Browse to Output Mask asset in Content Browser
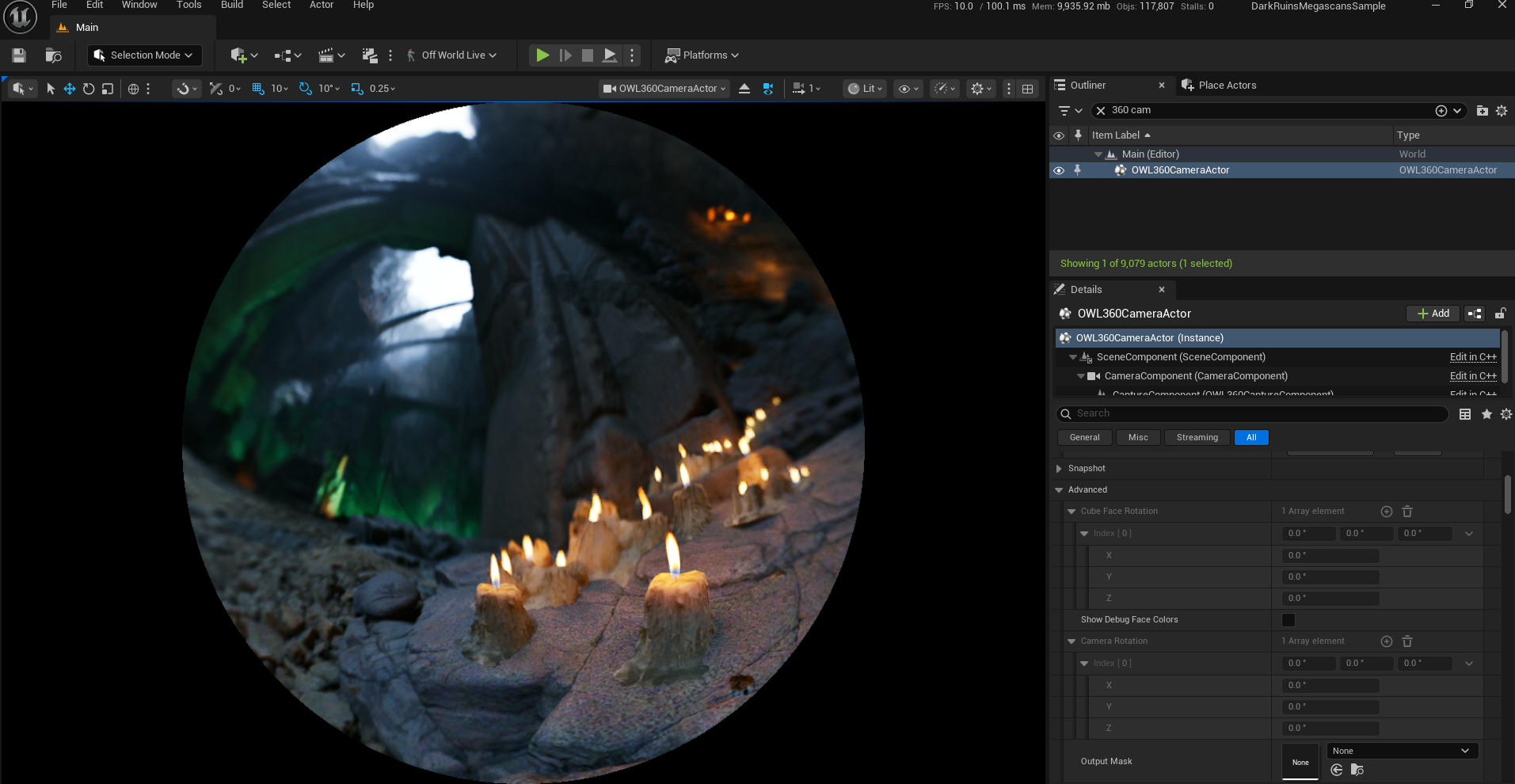The height and width of the screenshot is (784, 1515). point(1357,770)
